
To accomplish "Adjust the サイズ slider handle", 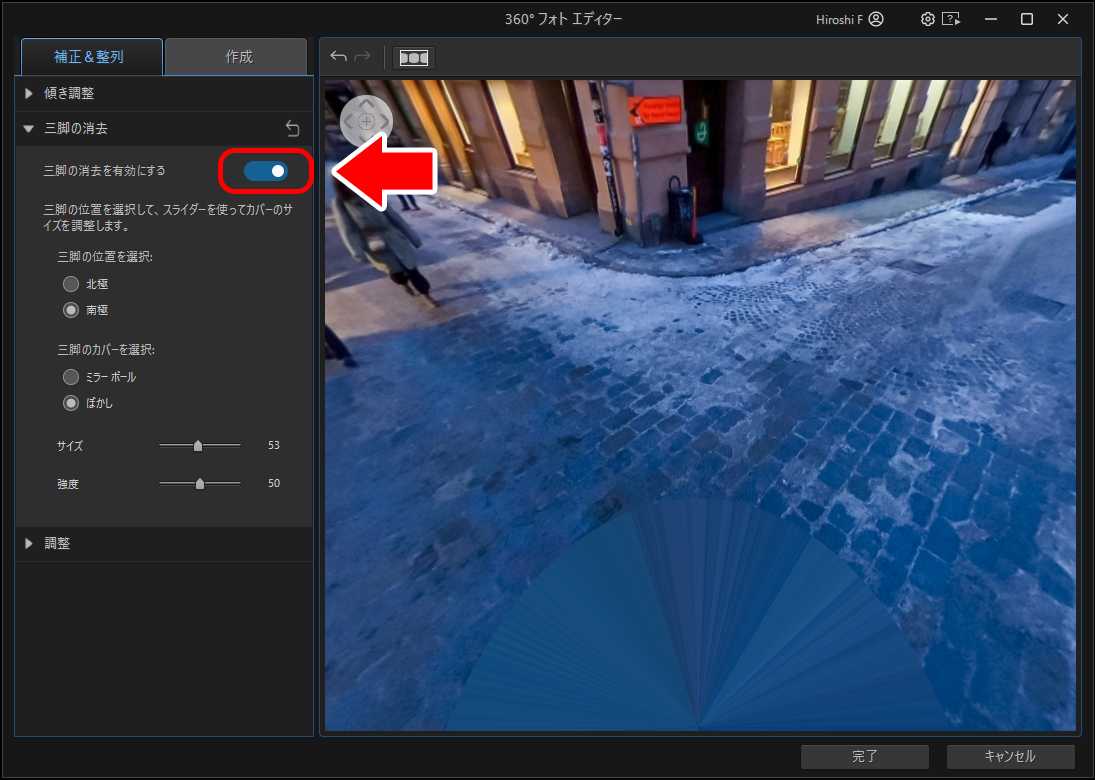I will pyautogui.click(x=197, y=446).
